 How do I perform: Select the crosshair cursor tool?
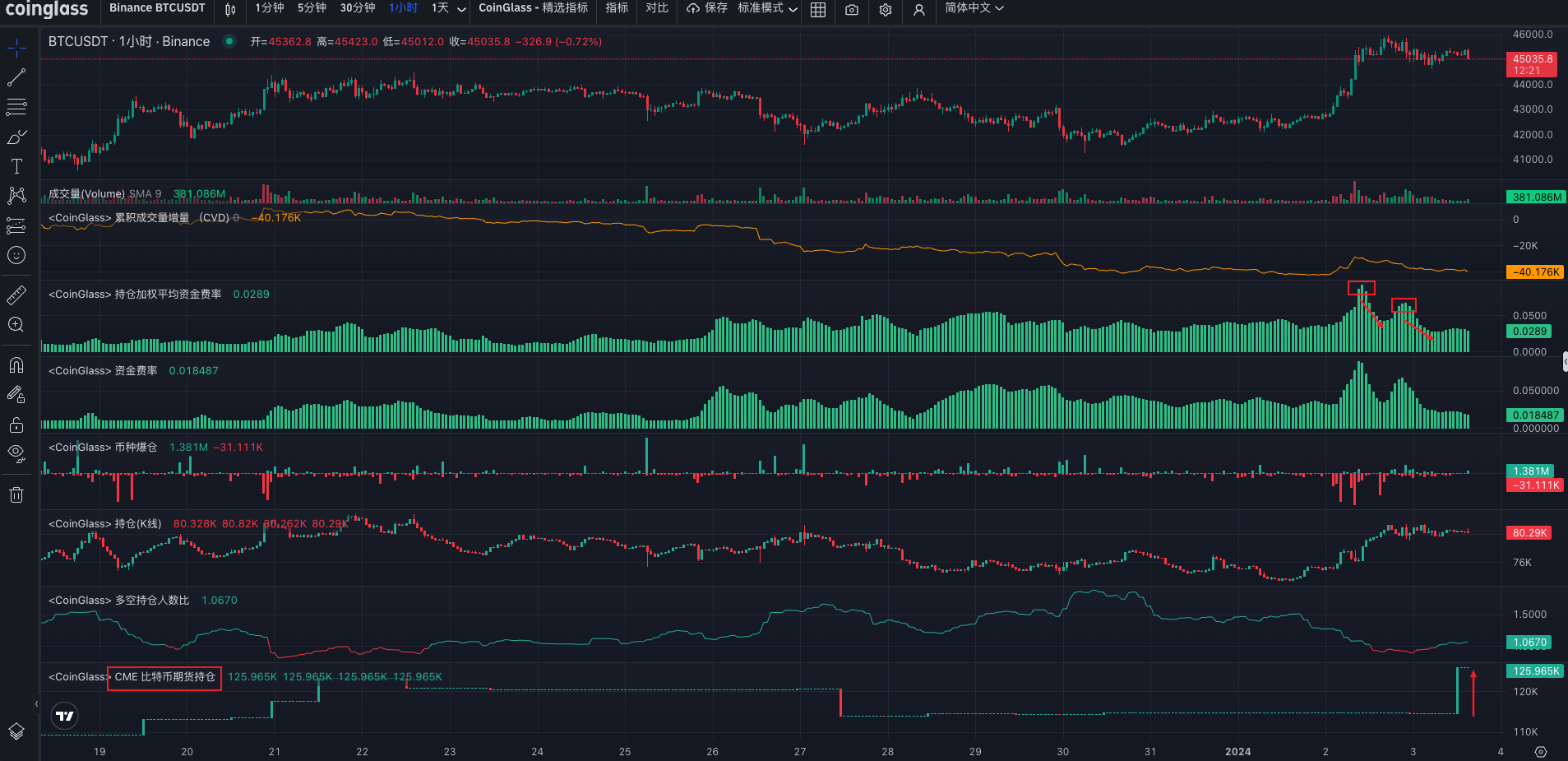point(16,48)
